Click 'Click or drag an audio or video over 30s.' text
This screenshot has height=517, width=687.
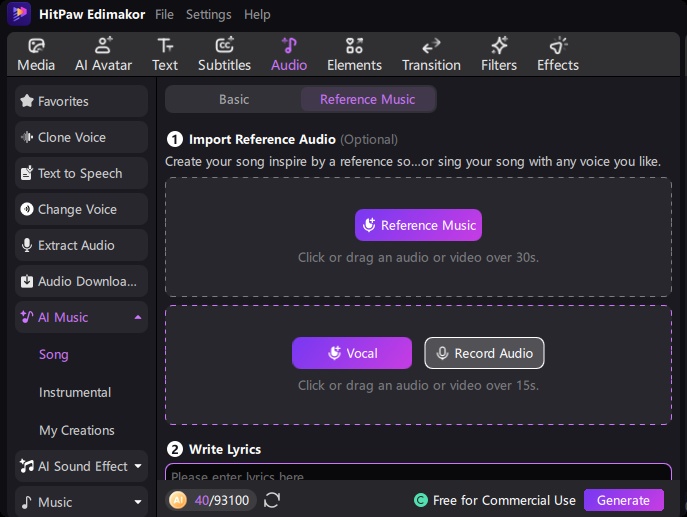(418, 257)
